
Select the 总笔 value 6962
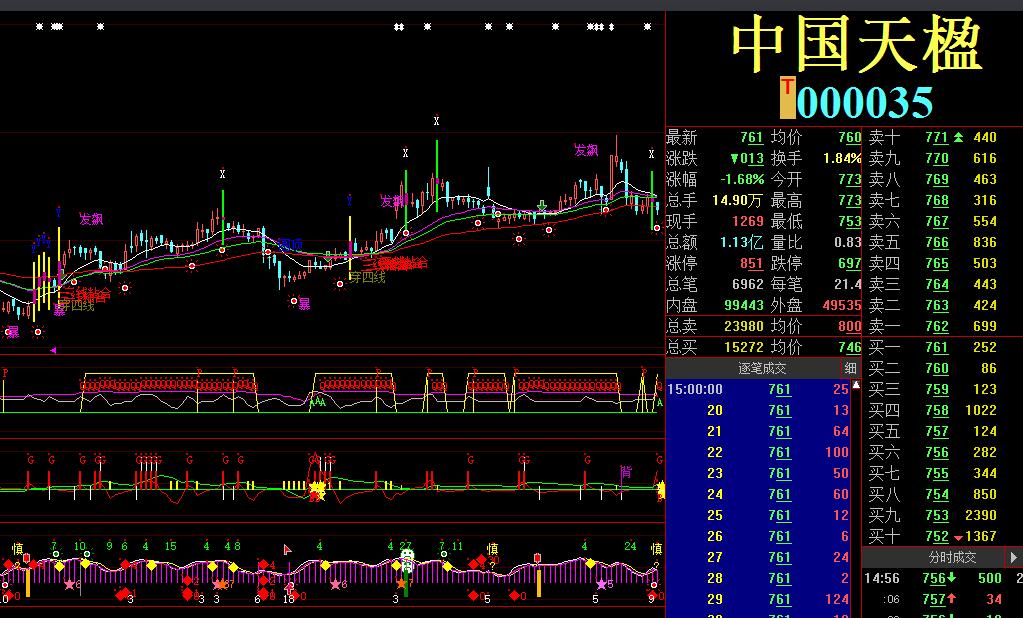click(748, 284)
